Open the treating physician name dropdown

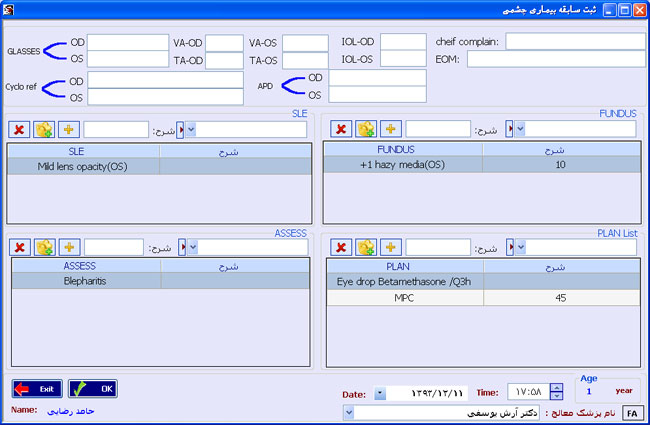coord(349,413)
